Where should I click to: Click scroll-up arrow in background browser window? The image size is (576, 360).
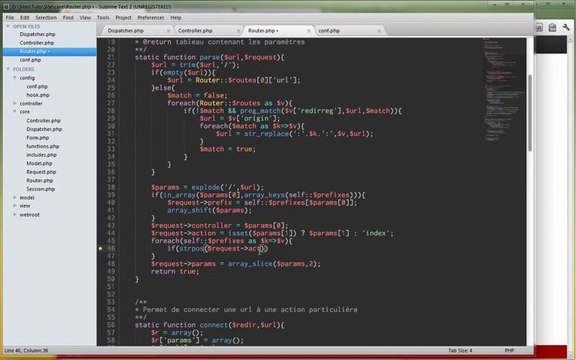coord(570,40)
